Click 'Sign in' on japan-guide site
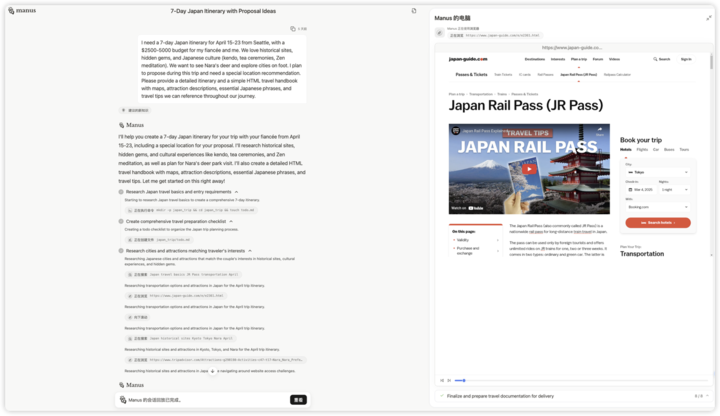Viewport: 720px width, 416px height. click(686, 59)
